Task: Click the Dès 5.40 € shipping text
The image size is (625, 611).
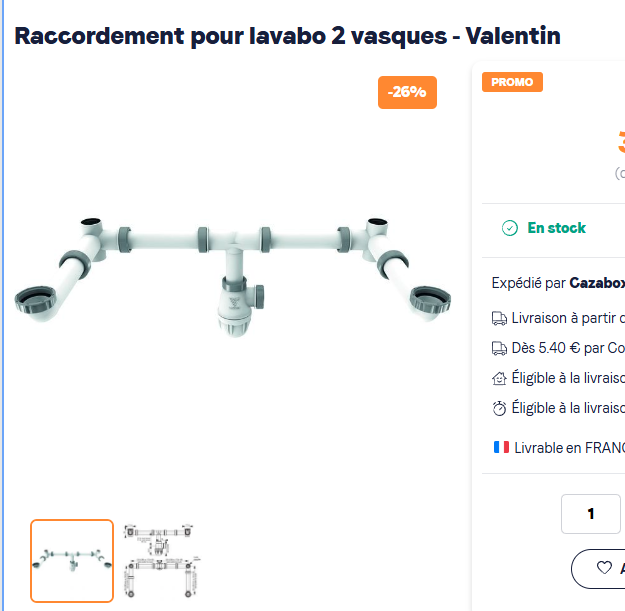Action: pos(568,348)
